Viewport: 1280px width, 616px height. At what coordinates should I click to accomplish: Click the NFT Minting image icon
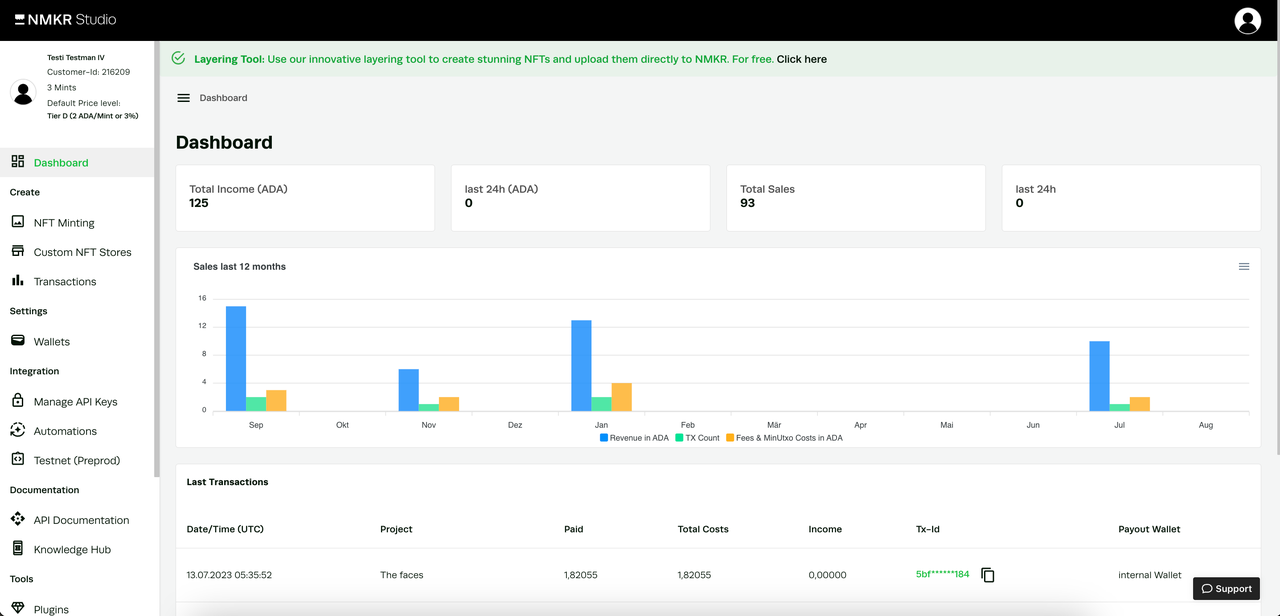click(x=17, y=222)
